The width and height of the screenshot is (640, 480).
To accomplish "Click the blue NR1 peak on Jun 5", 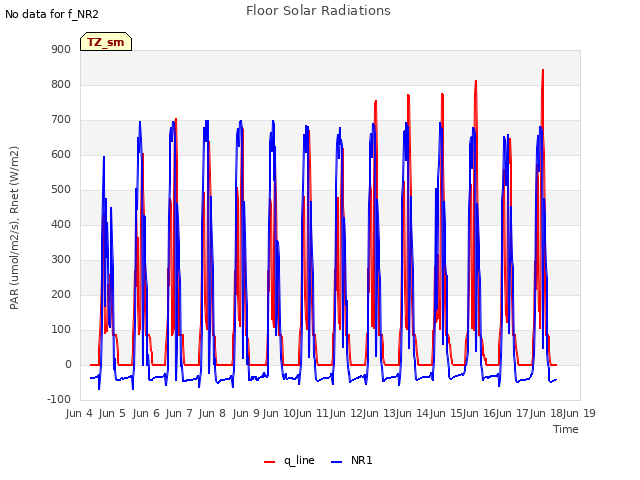I will point(140,122).
